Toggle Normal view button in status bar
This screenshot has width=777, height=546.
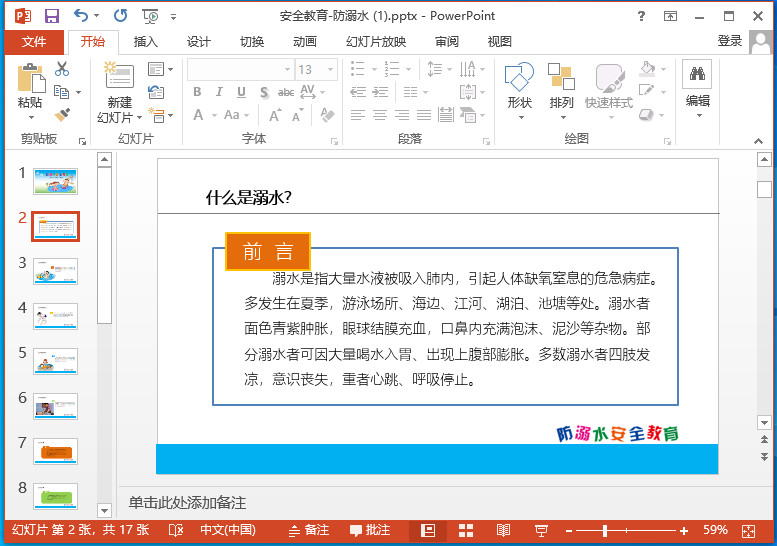(x=428, y=530)
